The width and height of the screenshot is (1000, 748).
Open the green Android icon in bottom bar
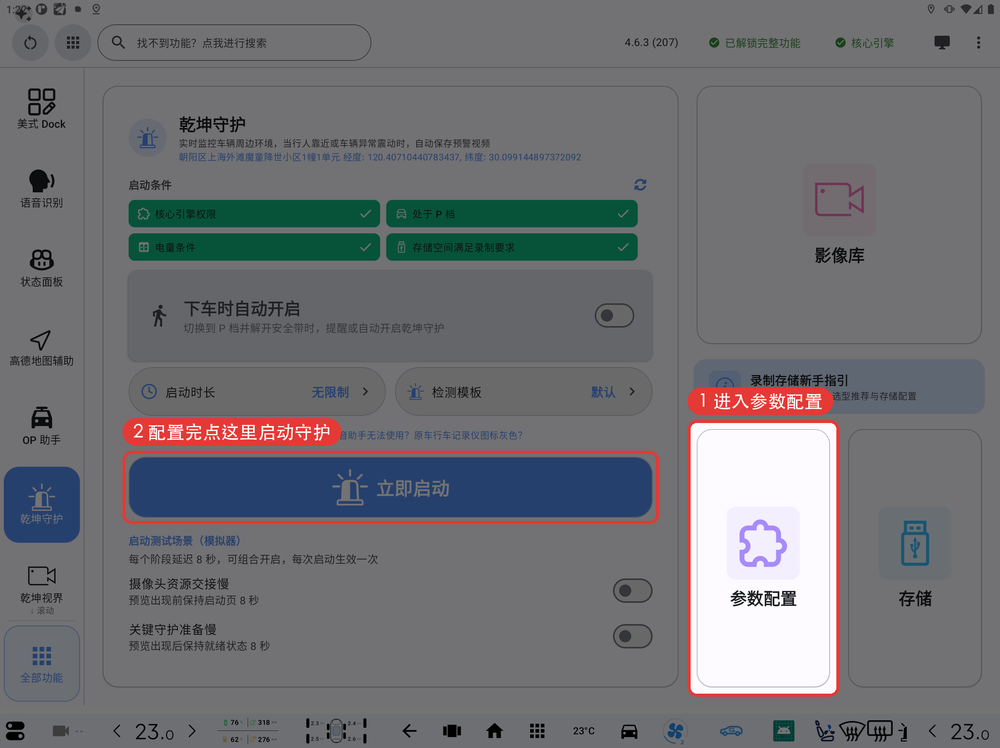(783, 731)
